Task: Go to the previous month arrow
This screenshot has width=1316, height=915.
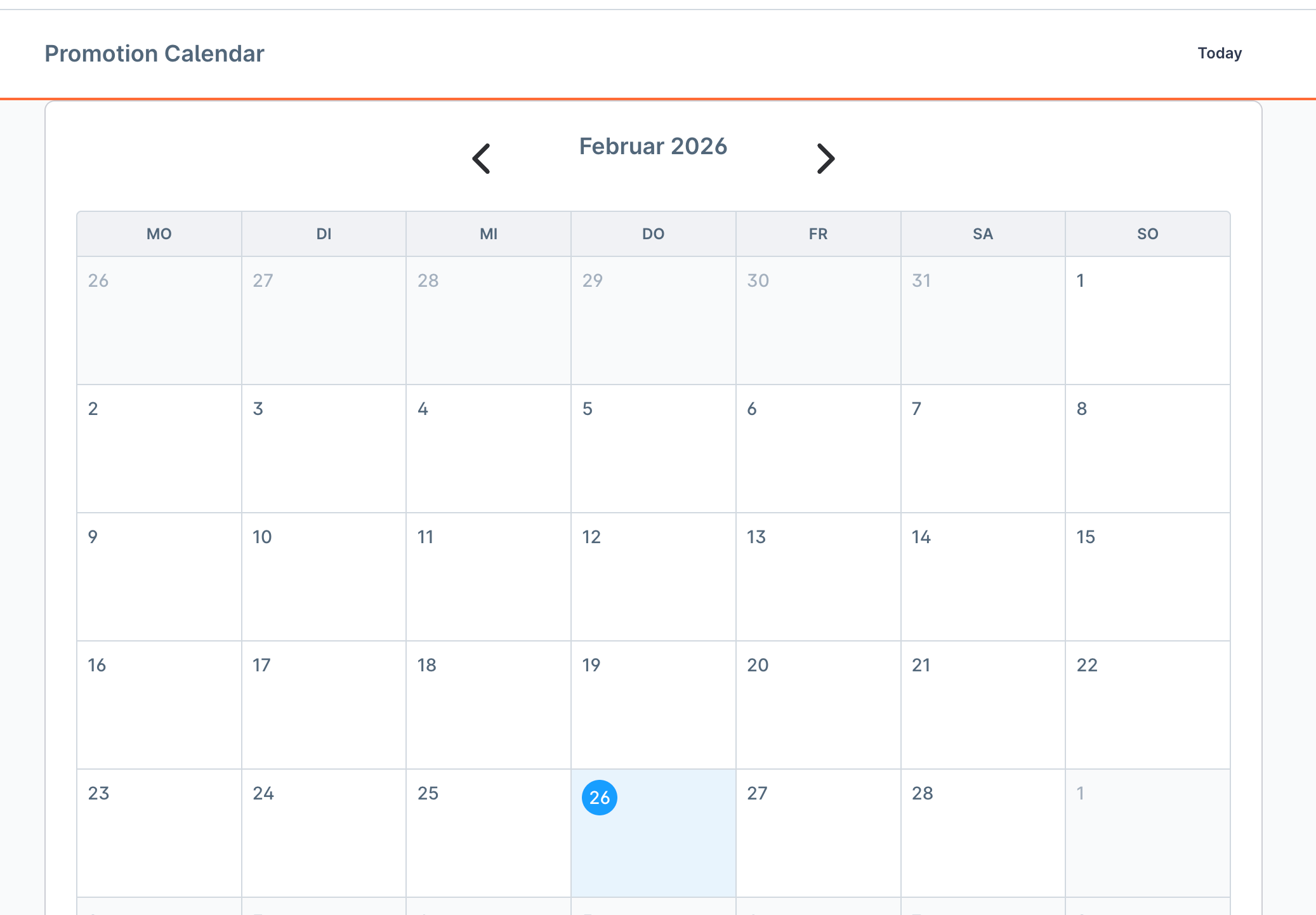Action: tap(482, 159)
